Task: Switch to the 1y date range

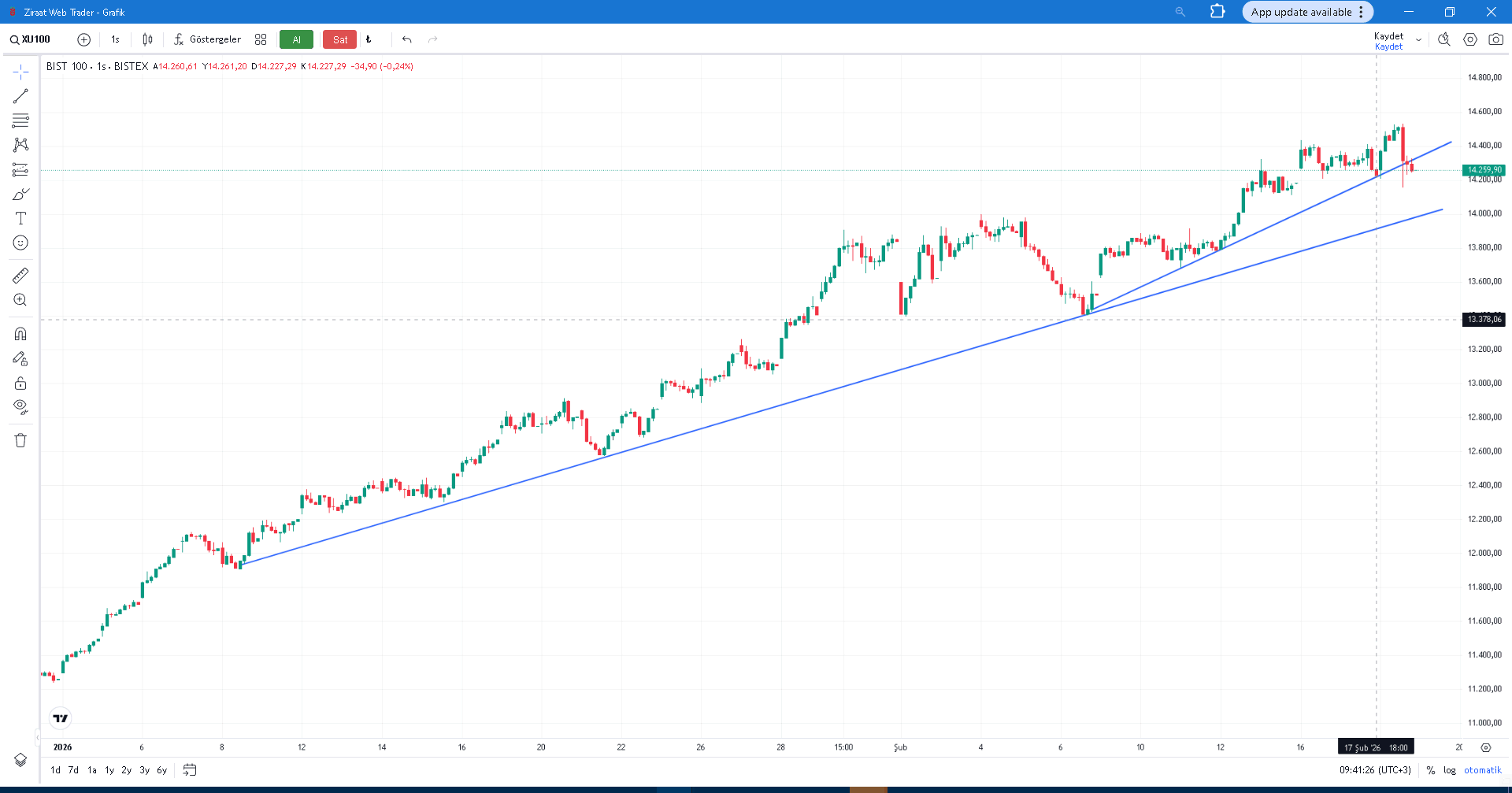Action: click(x=109, y=770)
